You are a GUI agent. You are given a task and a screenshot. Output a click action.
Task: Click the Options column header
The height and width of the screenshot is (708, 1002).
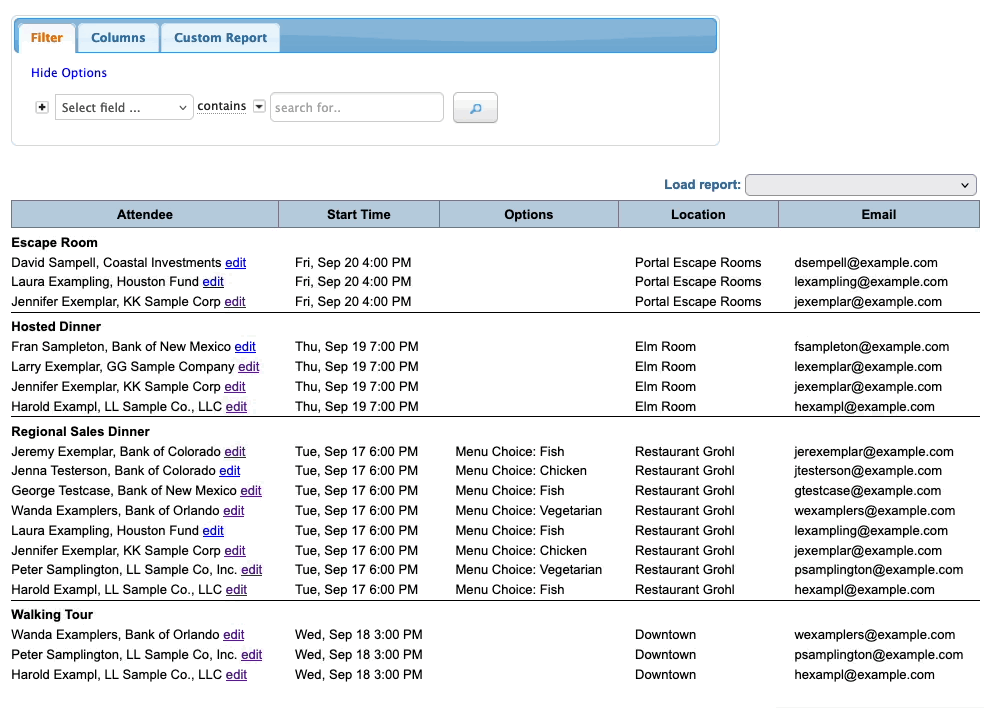(528, 214)
